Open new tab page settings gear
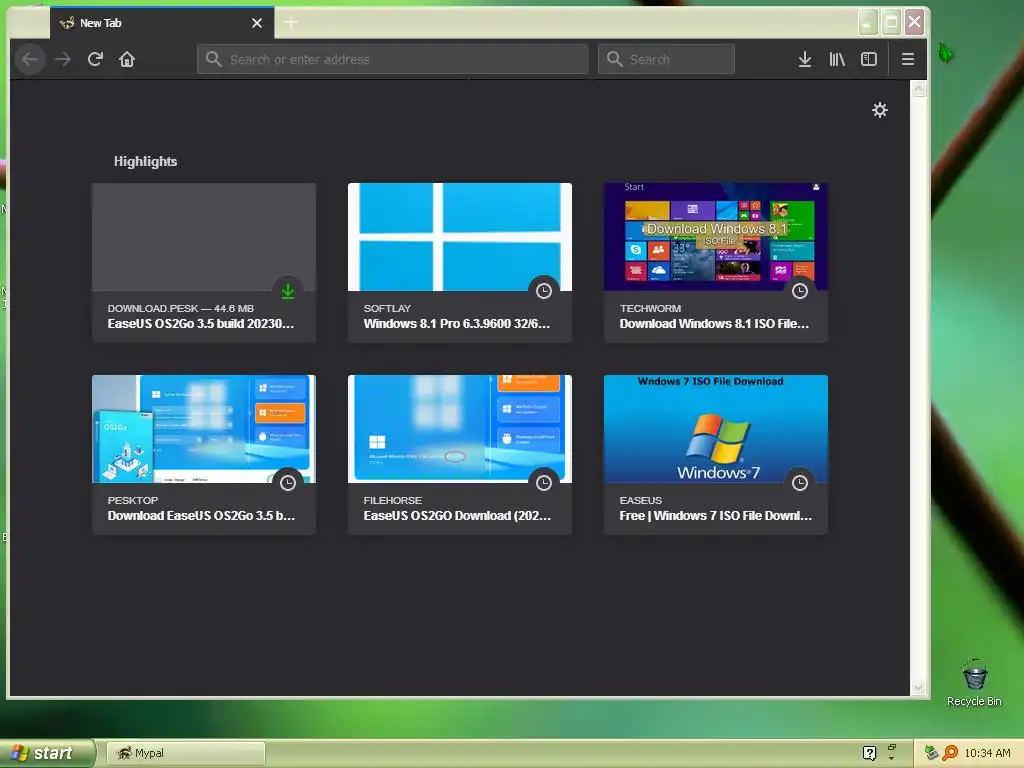Screen dimensions: 1024x768 (x=880, y=110)
